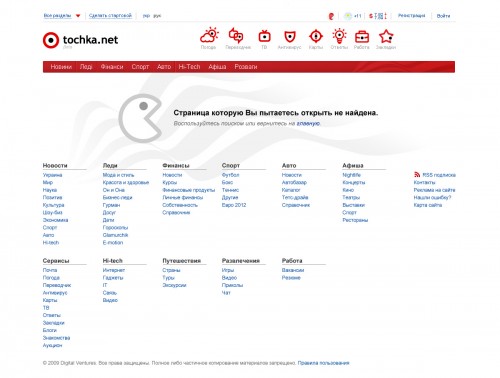Viewport: 500px width, 378px height.
Task: Open Розваги in the red navigation bar
Action: click(x=246, y=67)
